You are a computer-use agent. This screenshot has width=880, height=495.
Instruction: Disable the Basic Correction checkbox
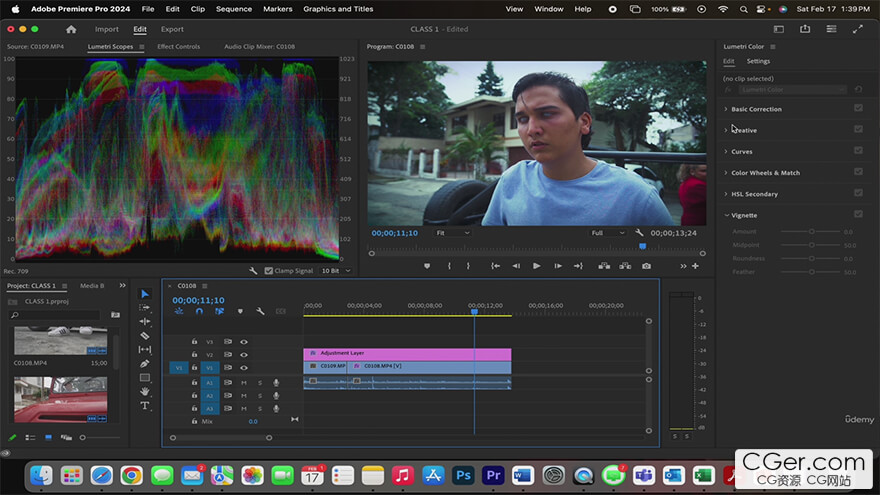pos(858,108)
